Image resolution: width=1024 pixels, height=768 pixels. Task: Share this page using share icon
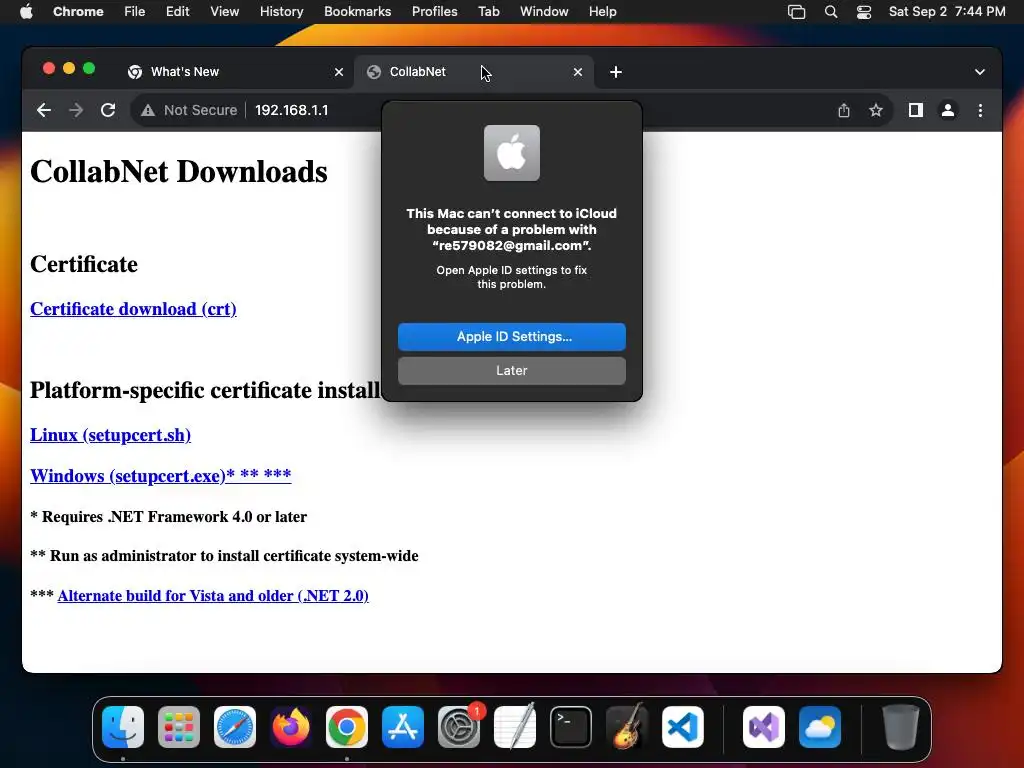point(844,110)
